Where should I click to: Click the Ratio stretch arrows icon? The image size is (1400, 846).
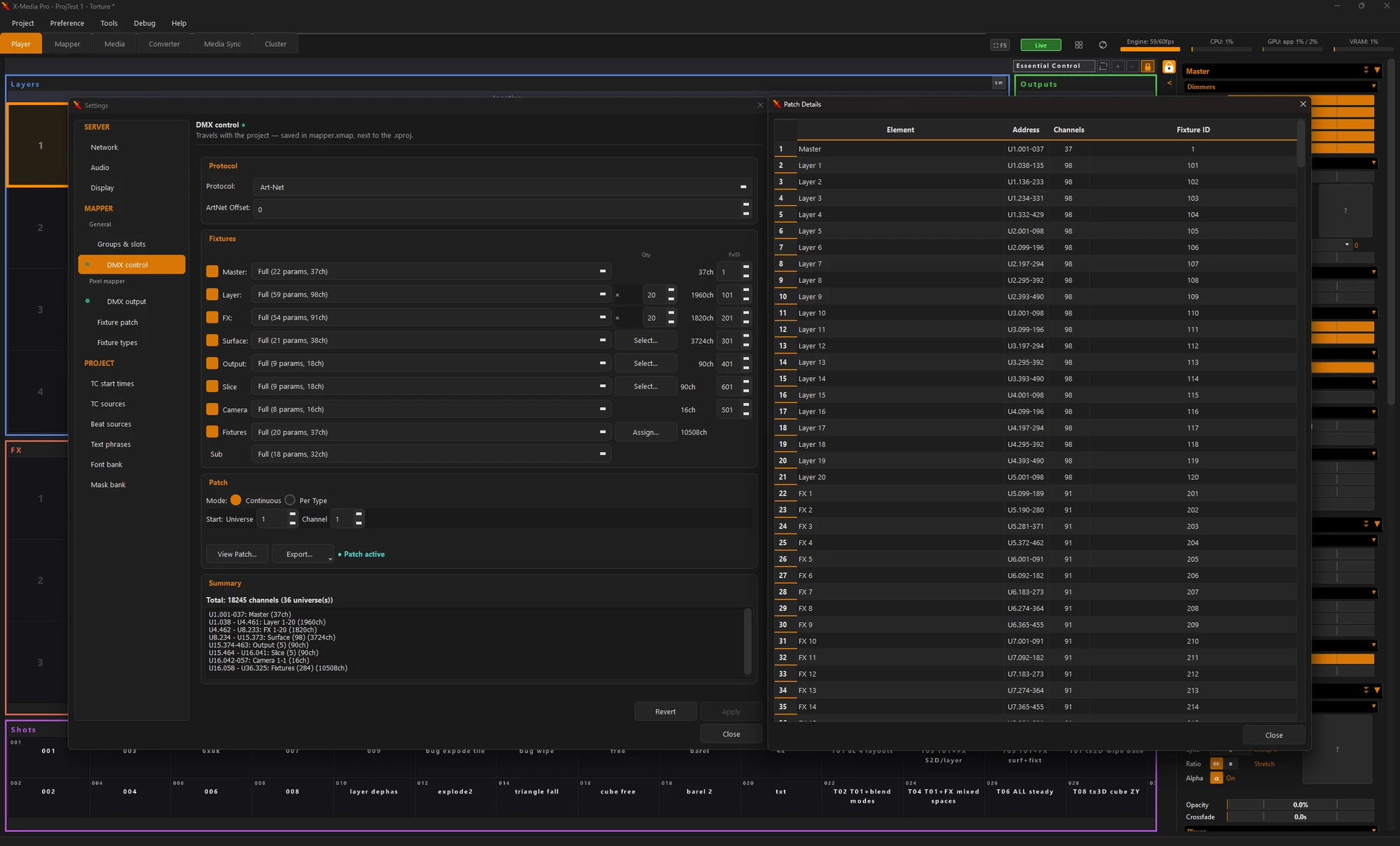coord(1217,763)
